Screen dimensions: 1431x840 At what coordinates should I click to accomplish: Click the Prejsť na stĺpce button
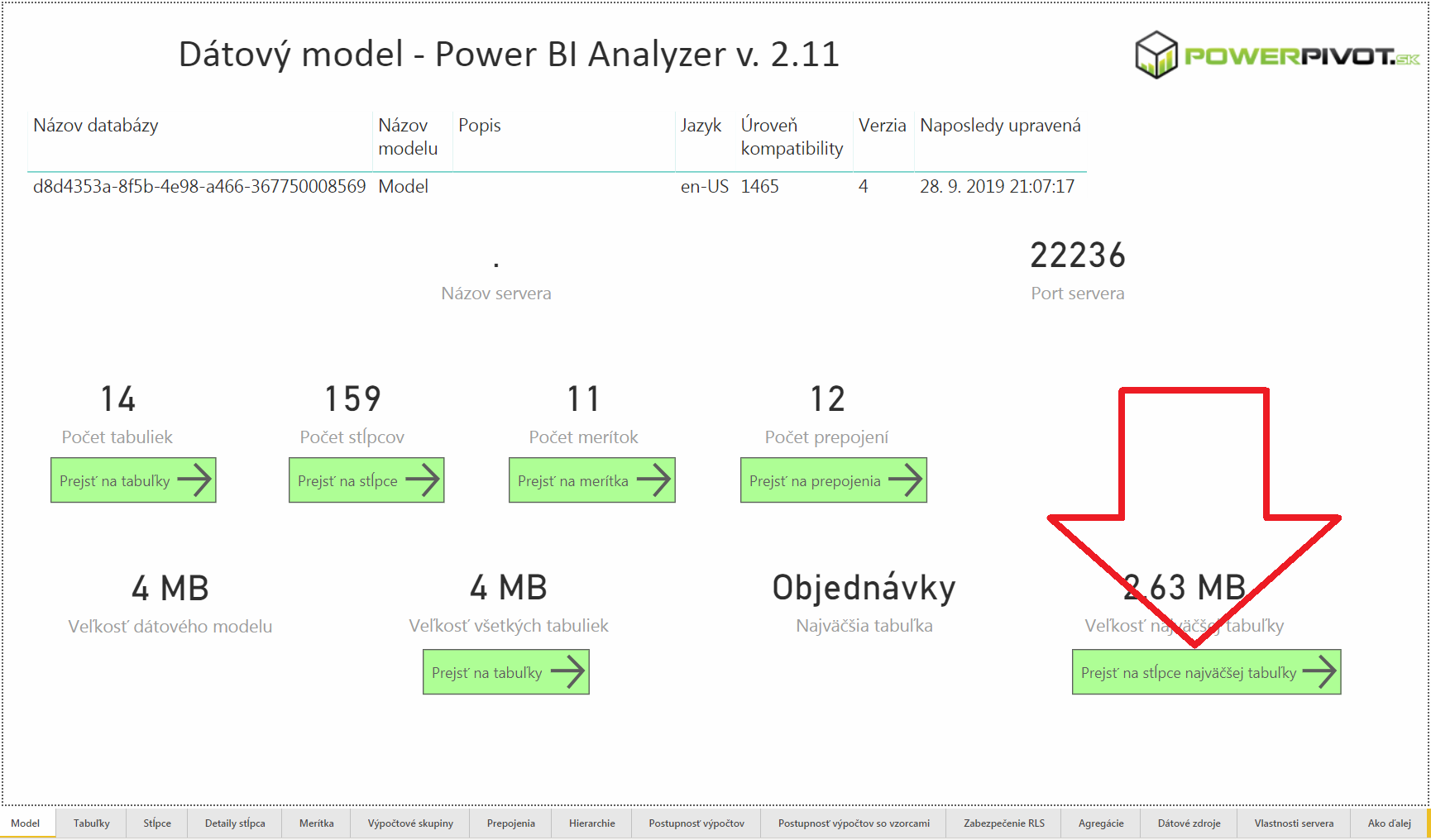click(x=366, y=480)
